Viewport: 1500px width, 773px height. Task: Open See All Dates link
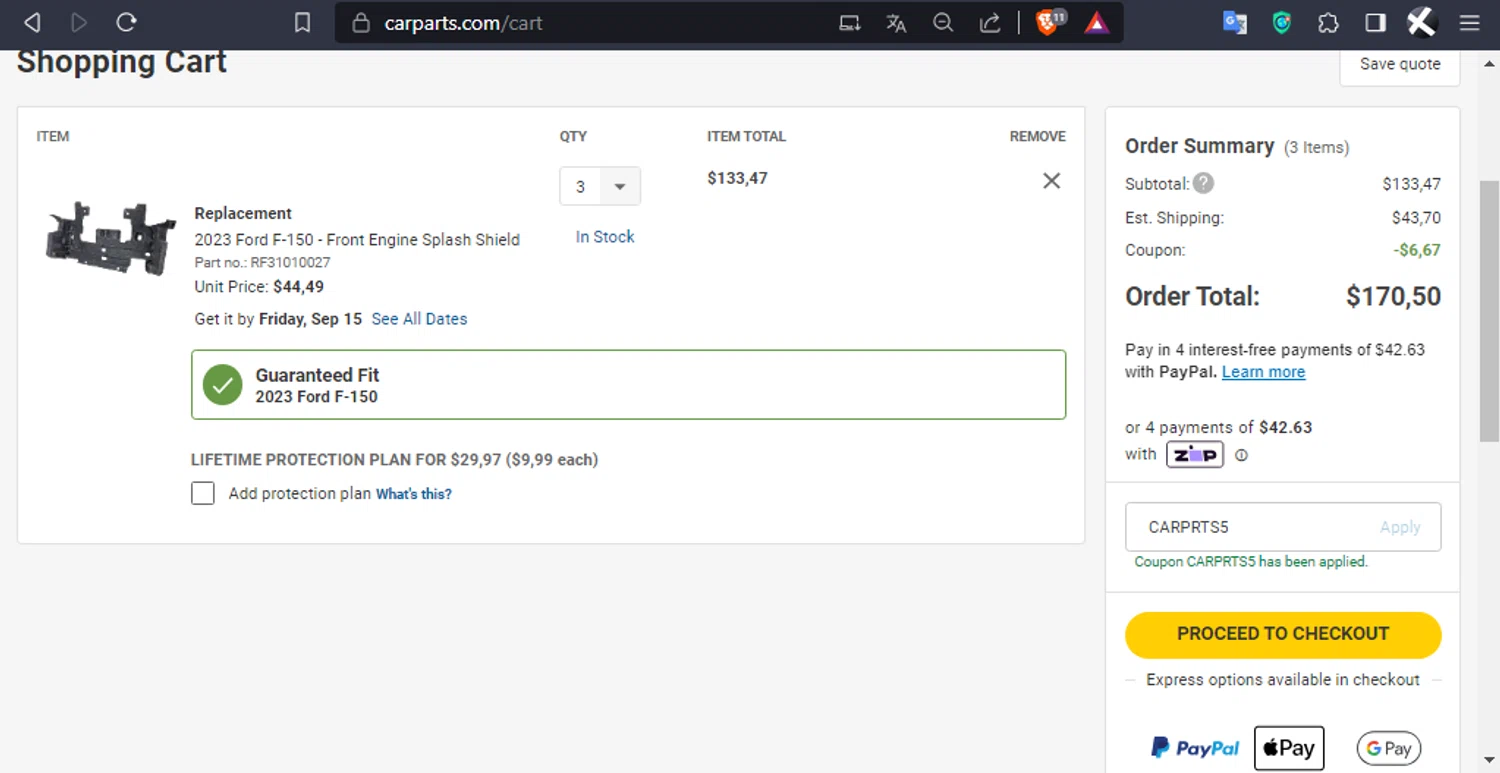[x=419, y=319]
